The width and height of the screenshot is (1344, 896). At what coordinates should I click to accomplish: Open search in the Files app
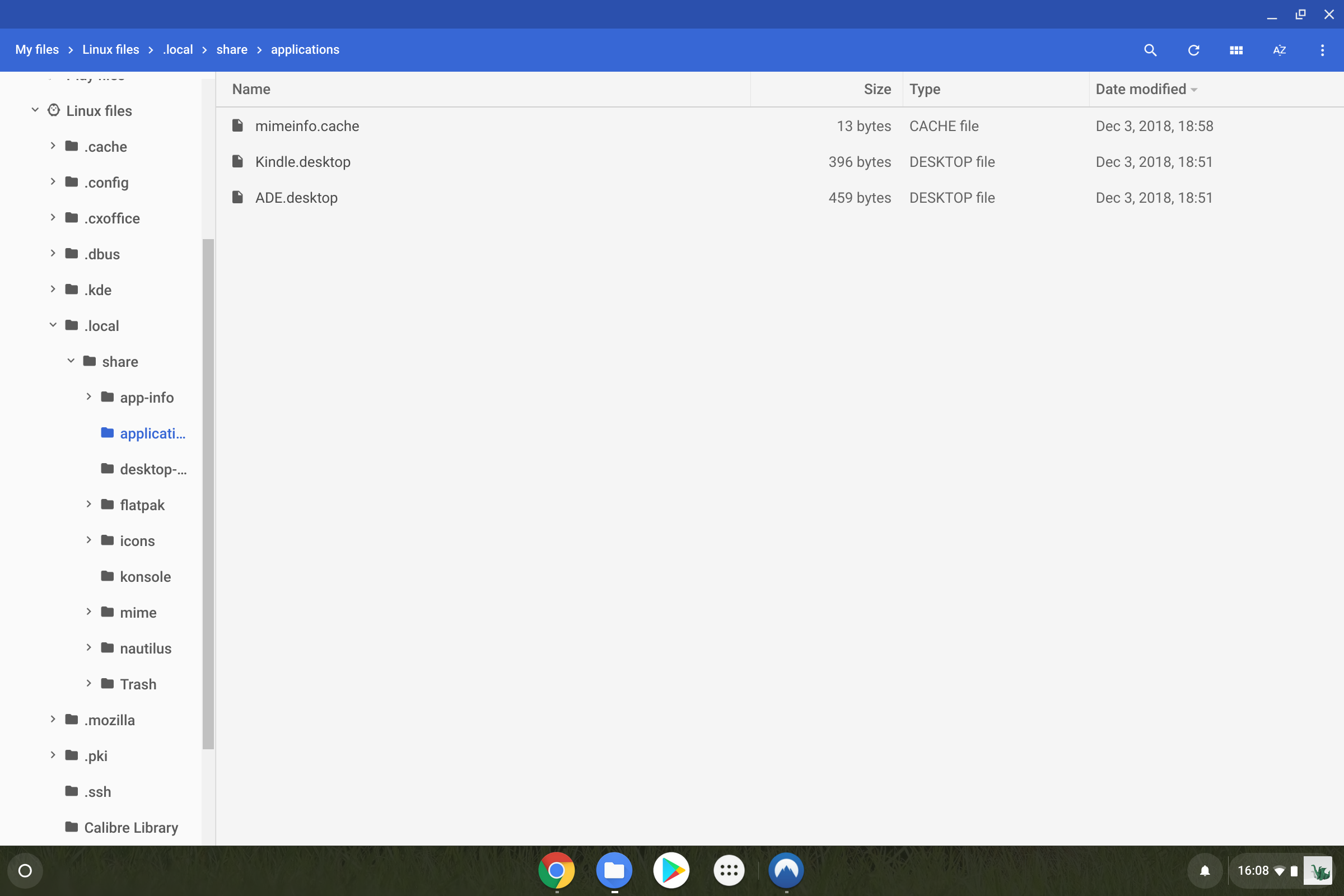1150,50
